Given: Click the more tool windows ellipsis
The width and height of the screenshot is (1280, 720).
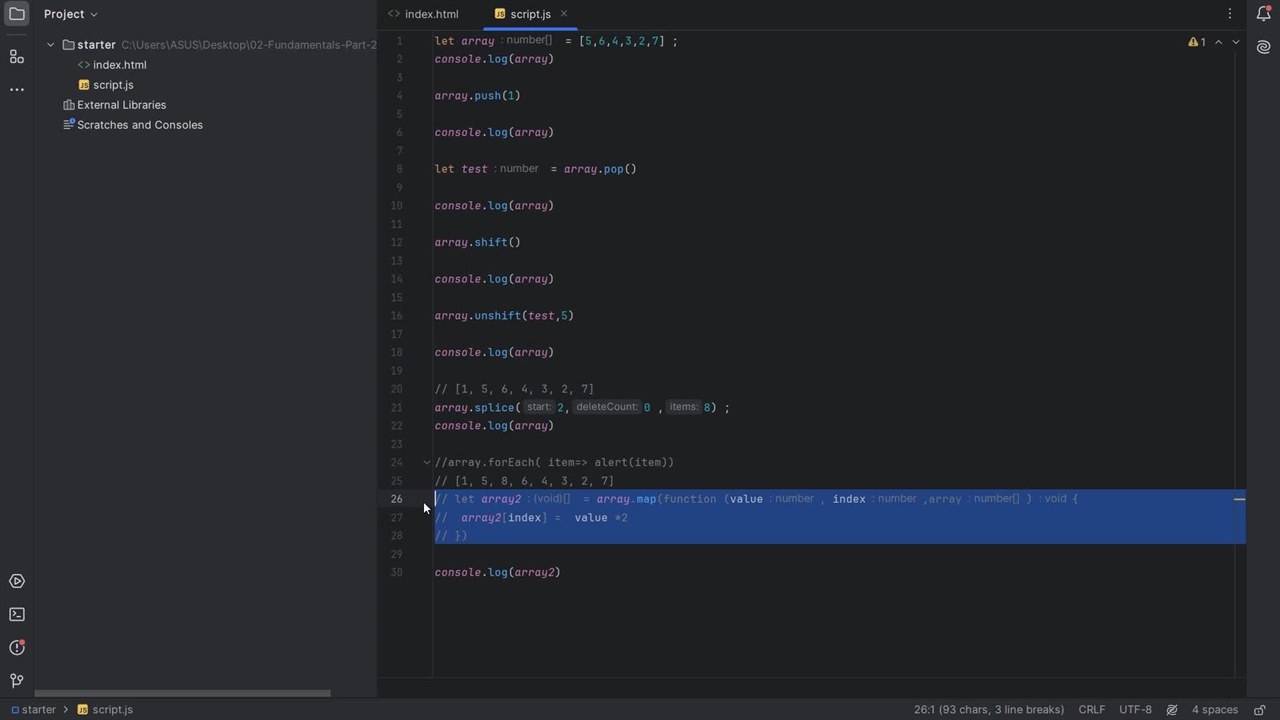Looking at the screenshot, I should tap(17, 90).
